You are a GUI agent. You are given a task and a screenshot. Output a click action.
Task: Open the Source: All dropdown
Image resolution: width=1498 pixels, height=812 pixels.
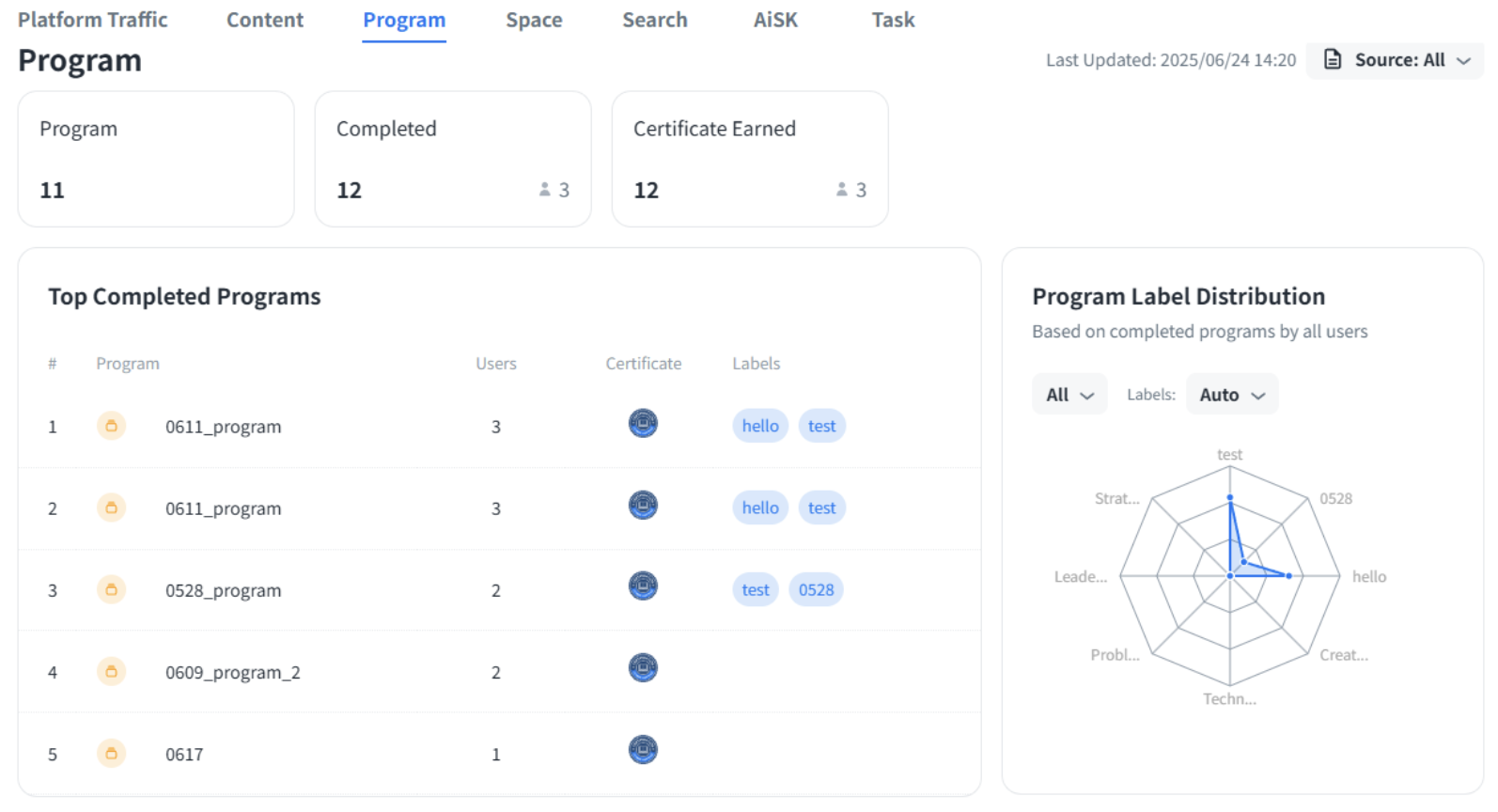(1397, 60)
